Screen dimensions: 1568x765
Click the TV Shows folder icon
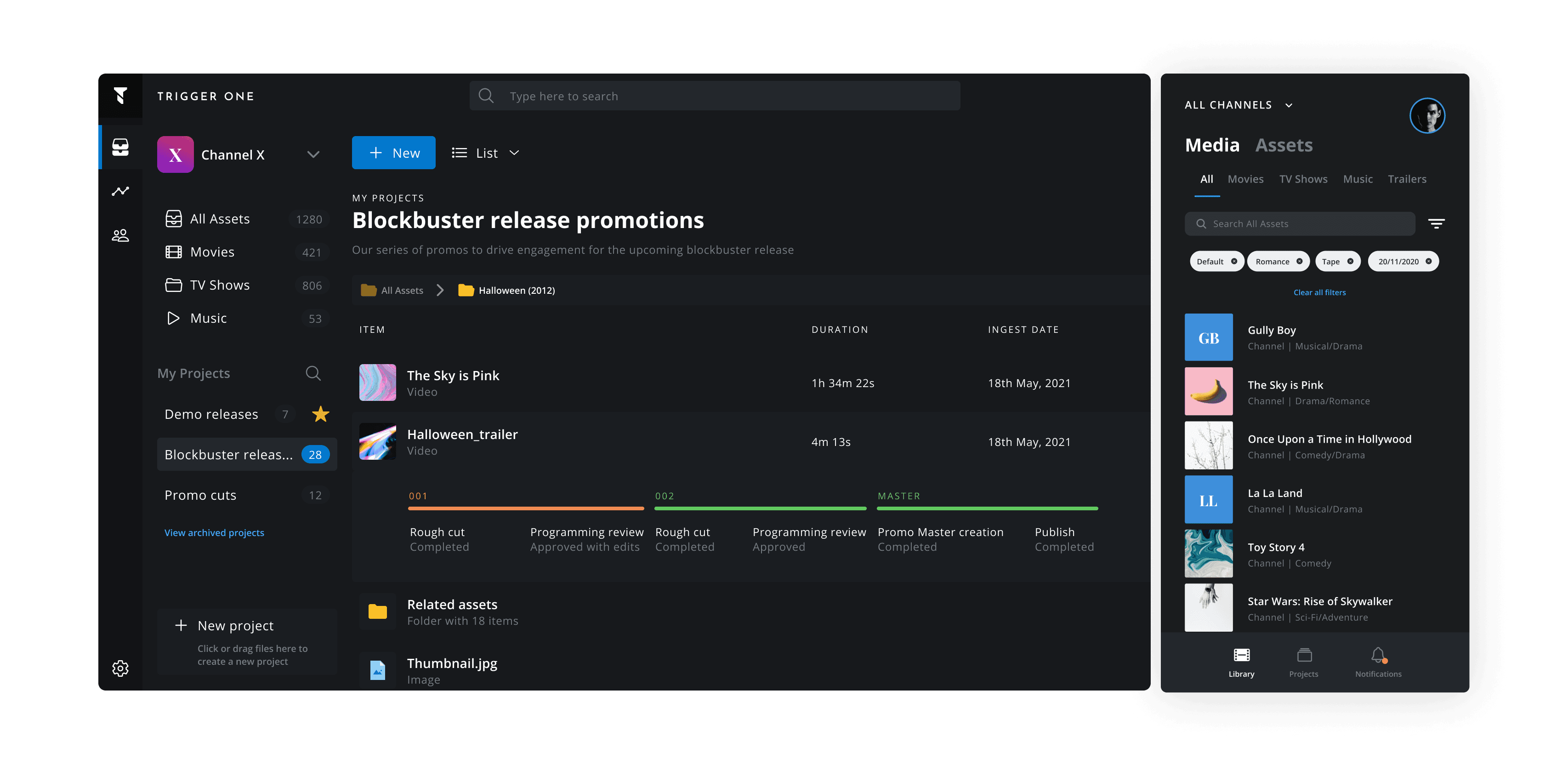pyautogui.click(x=173, y=285)
